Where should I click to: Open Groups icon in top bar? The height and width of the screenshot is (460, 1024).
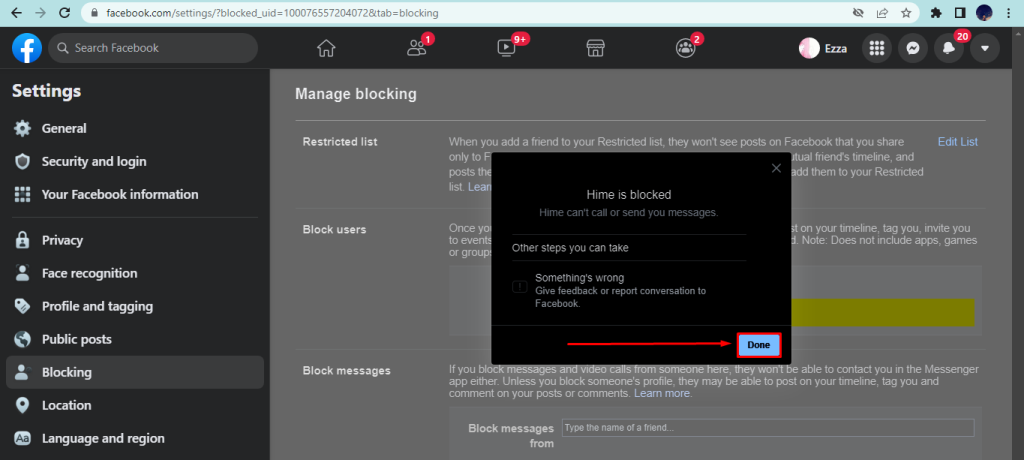coord(685,48)
